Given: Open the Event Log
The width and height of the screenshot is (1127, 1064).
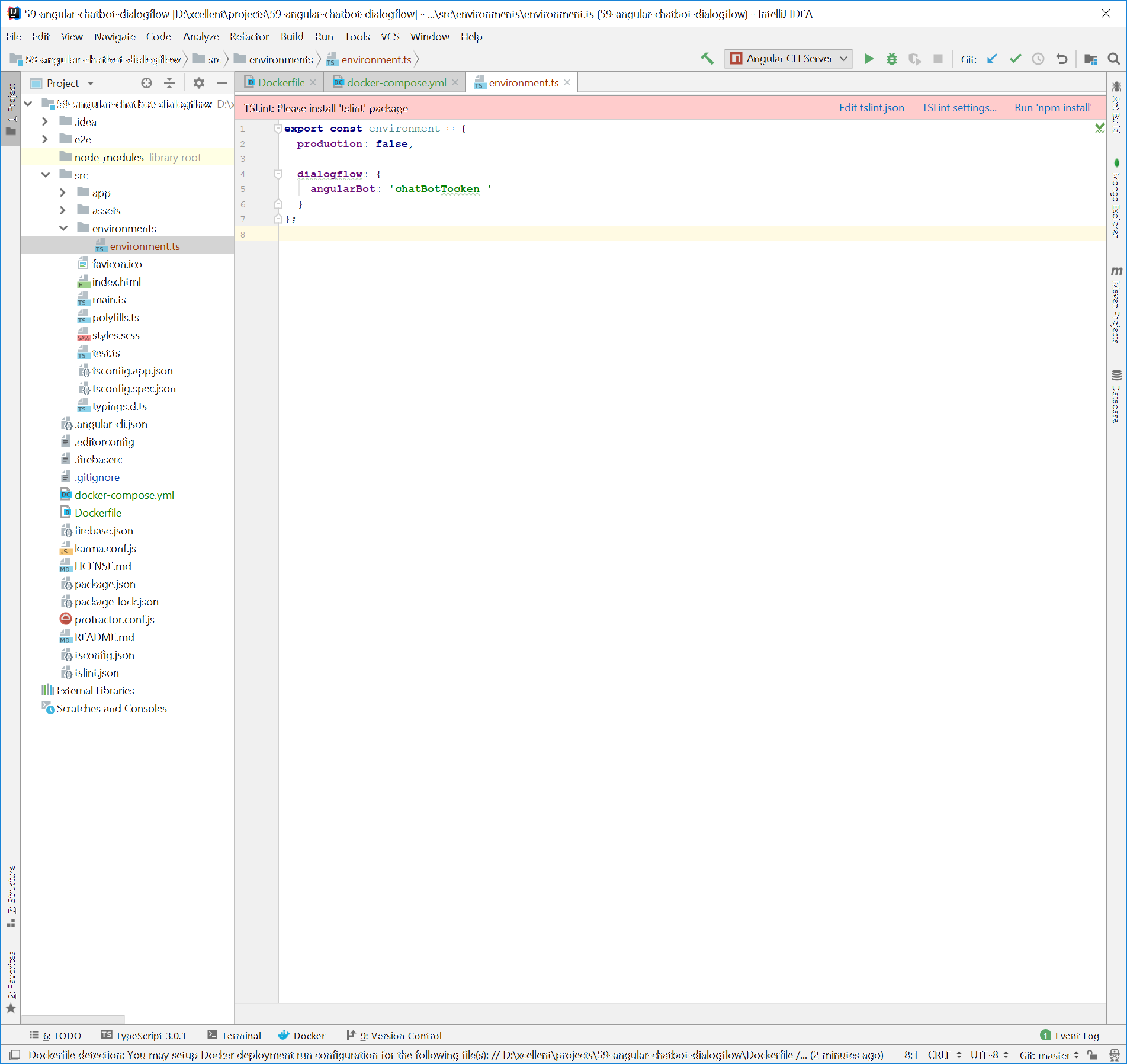Looking at the screenshot, I should pos(1070,1036).
